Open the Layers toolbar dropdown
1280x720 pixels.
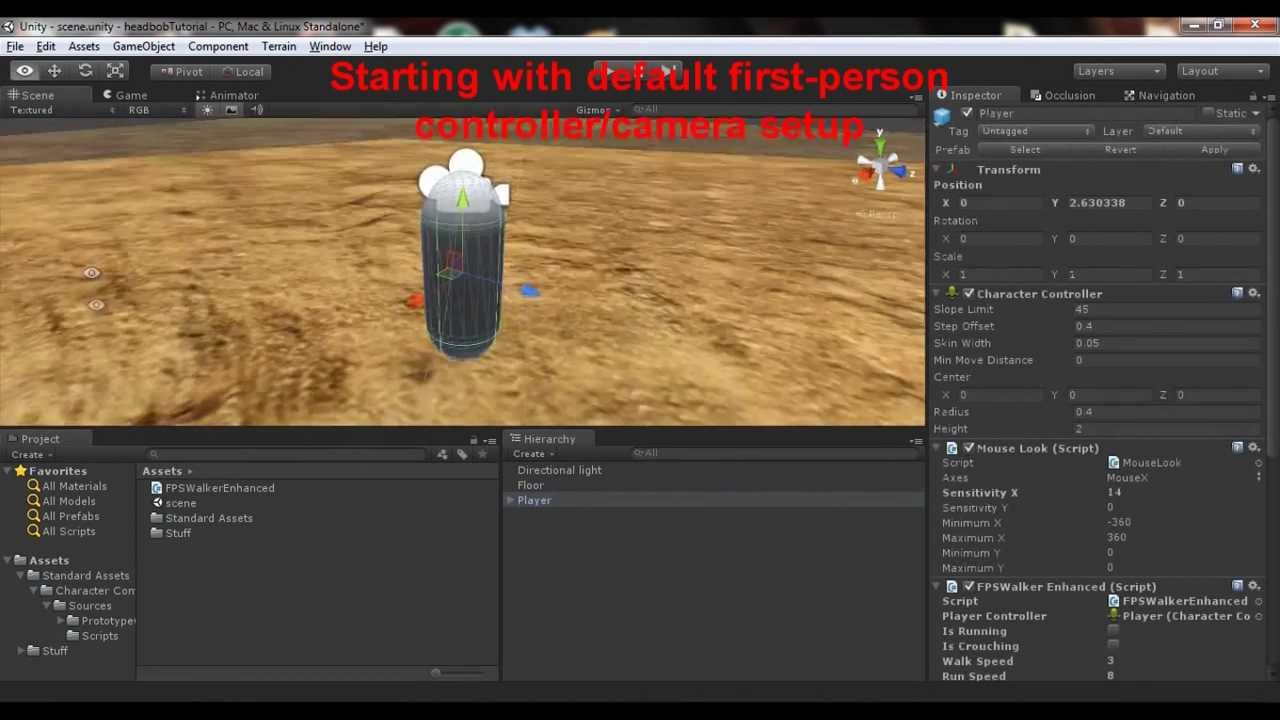pos(1119,71)
